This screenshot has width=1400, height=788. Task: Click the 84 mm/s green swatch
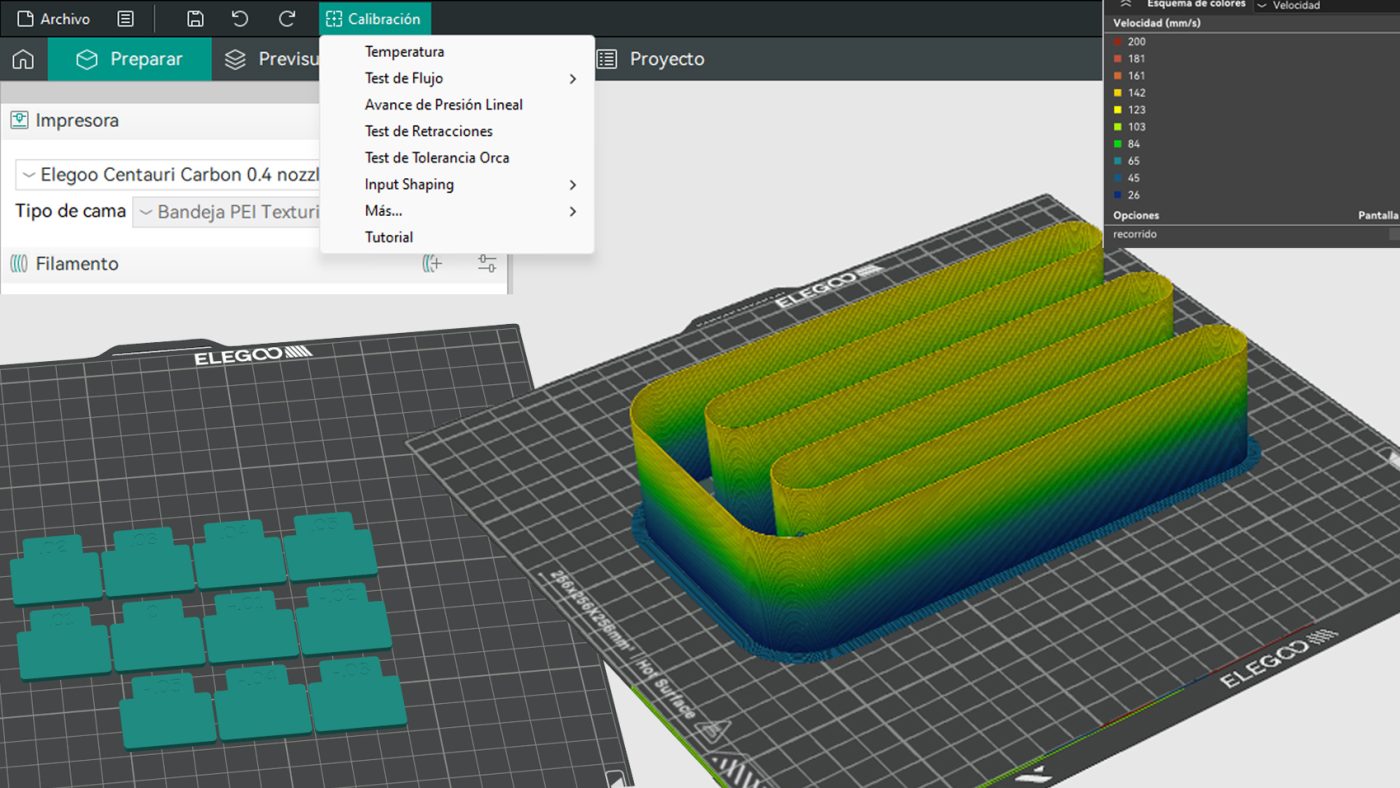point(1118,144)
